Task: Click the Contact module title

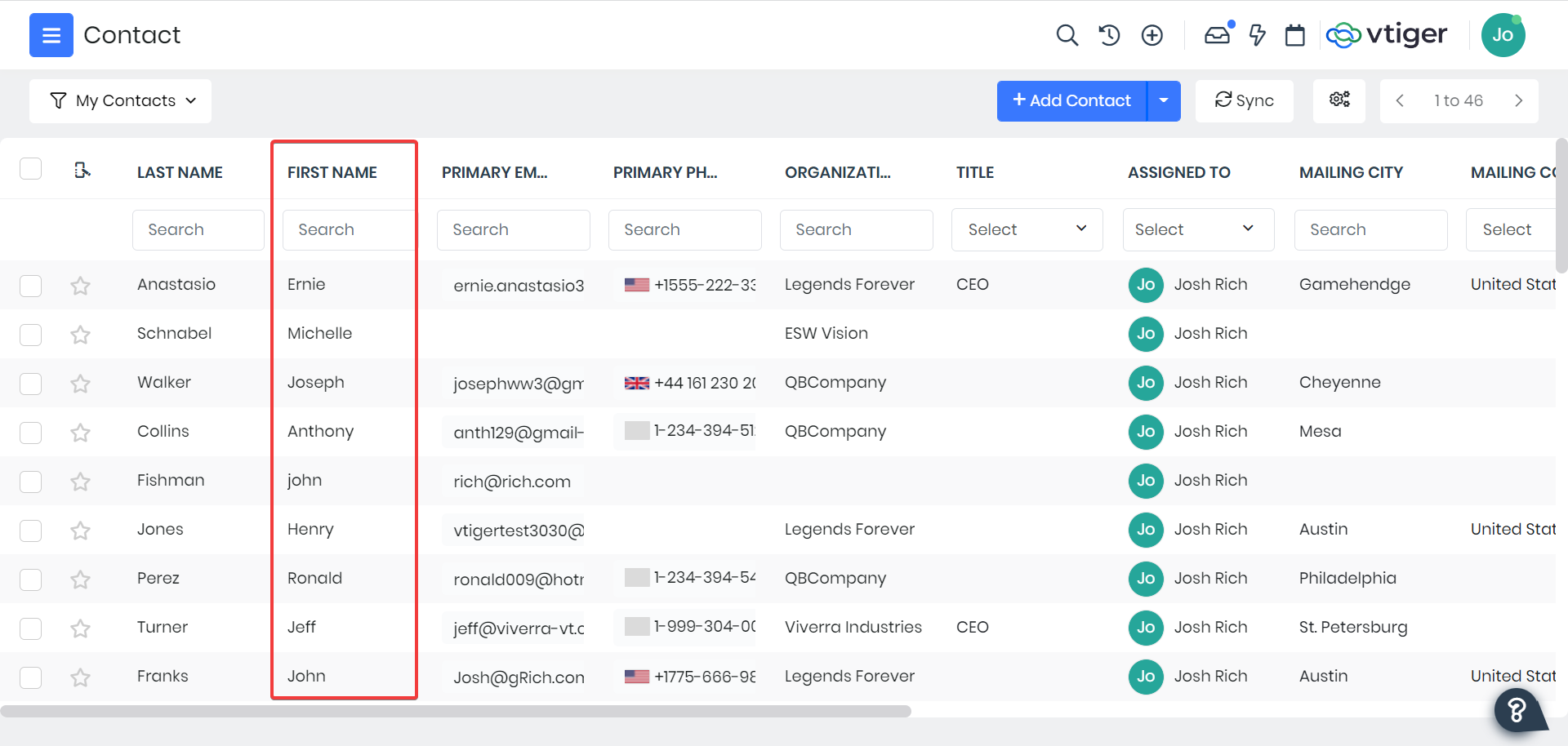Action: pos(131,35)
